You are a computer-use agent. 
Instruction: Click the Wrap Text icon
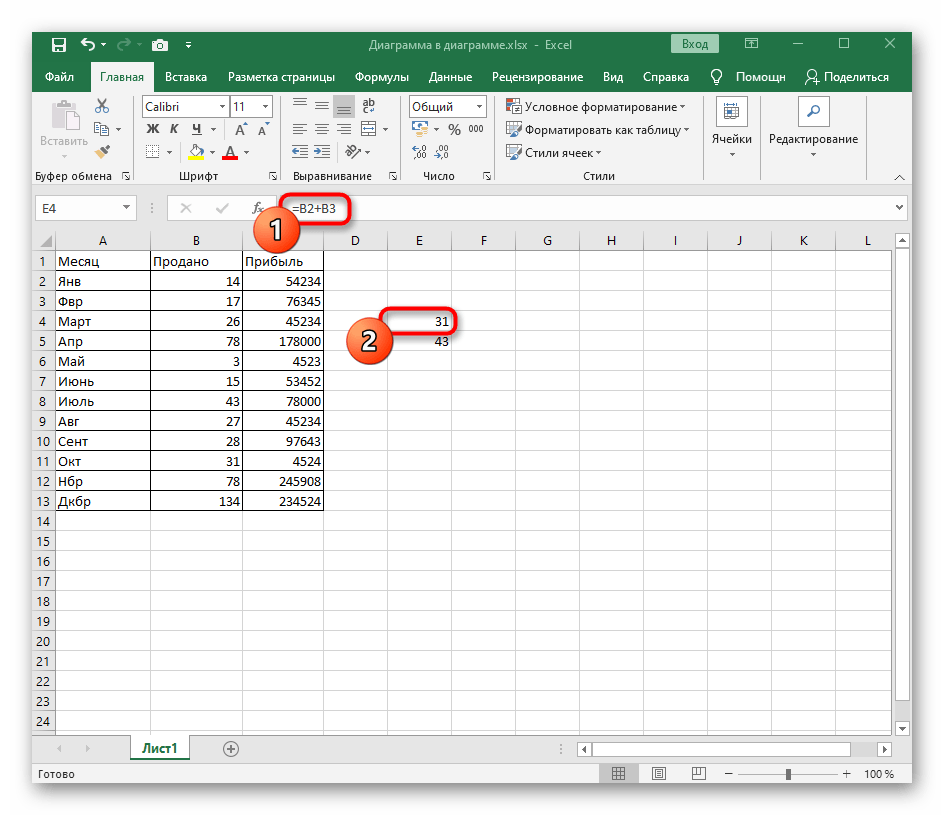tap(368, 106)
